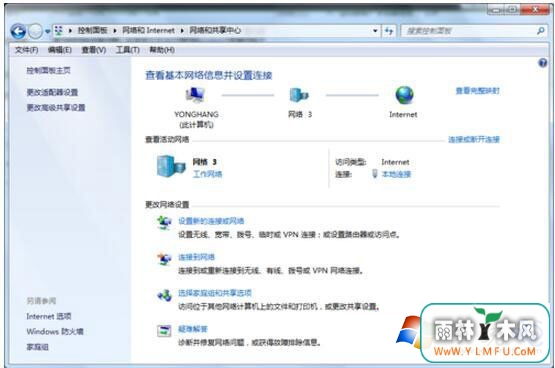
Task: Open 选择家庭组和共享选项 link
Action: (x=215, y=293)
